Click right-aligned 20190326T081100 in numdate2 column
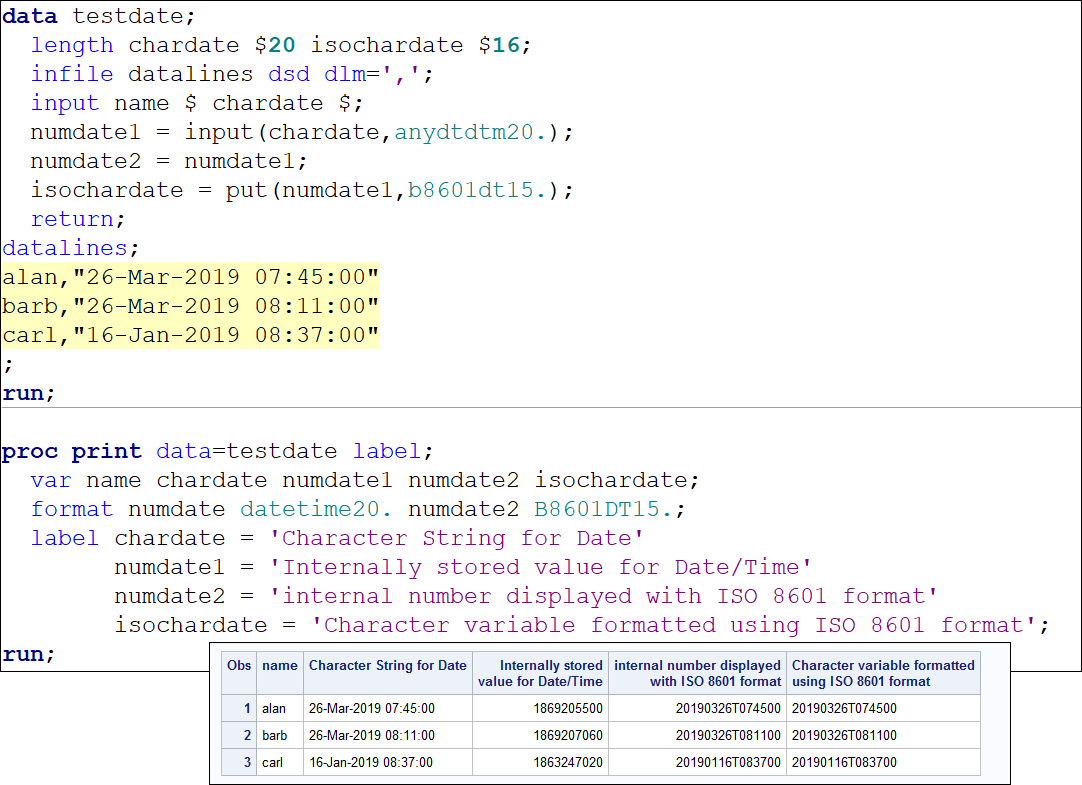The height and width of the screenshot is (785, 1082). pyautogui.click(x=728, y=735)
